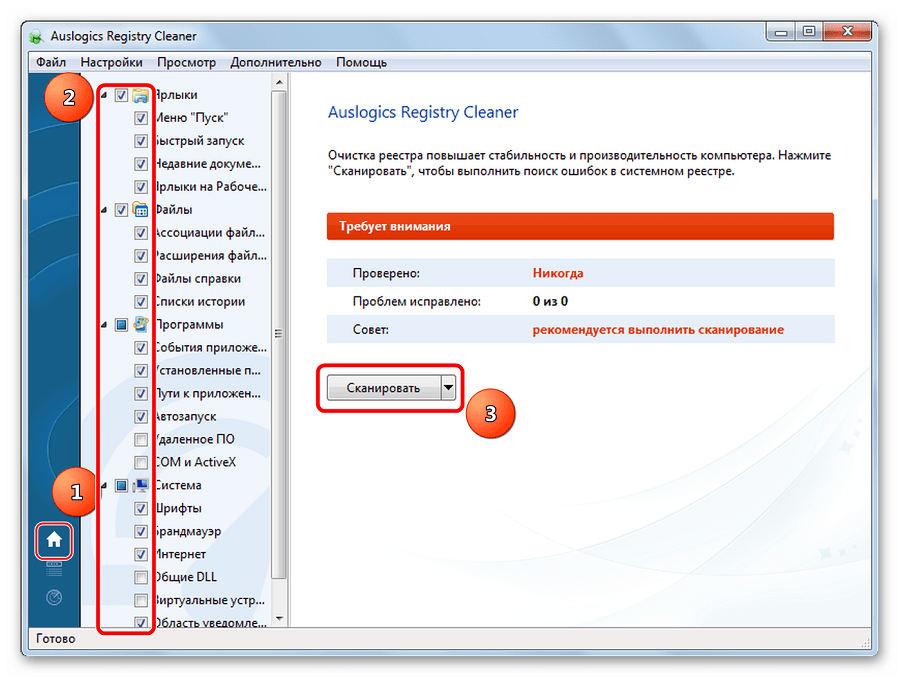Uncheck the Файлы справки checkbox
Viewport: 900px width, 678px height.
[x=141, y=279]
